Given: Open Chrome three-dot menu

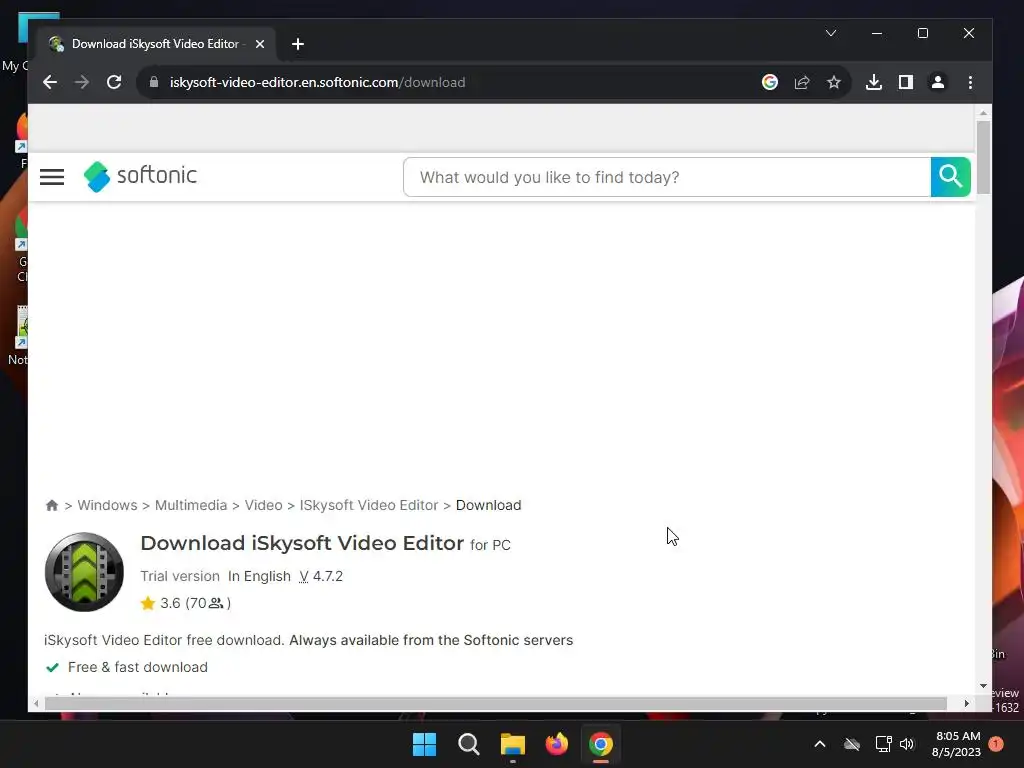Looking at the screenshot, I should [970, 82].
